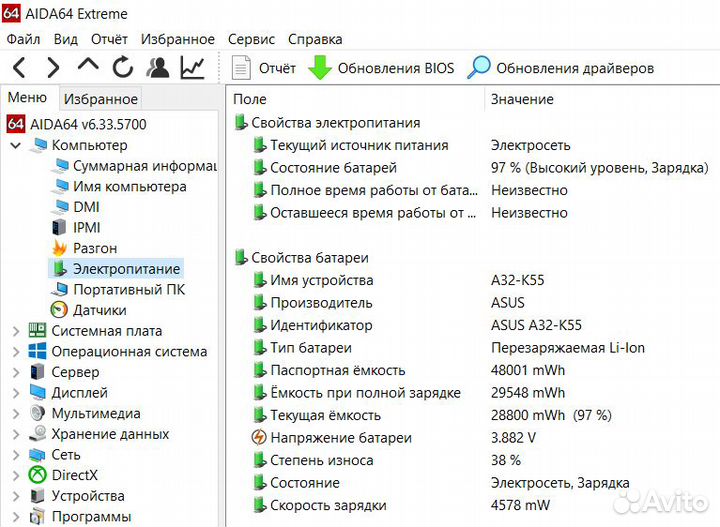Click the lightning icon beside Напряжение батареи
Viewport: 720px width, 527px height.
259,437
